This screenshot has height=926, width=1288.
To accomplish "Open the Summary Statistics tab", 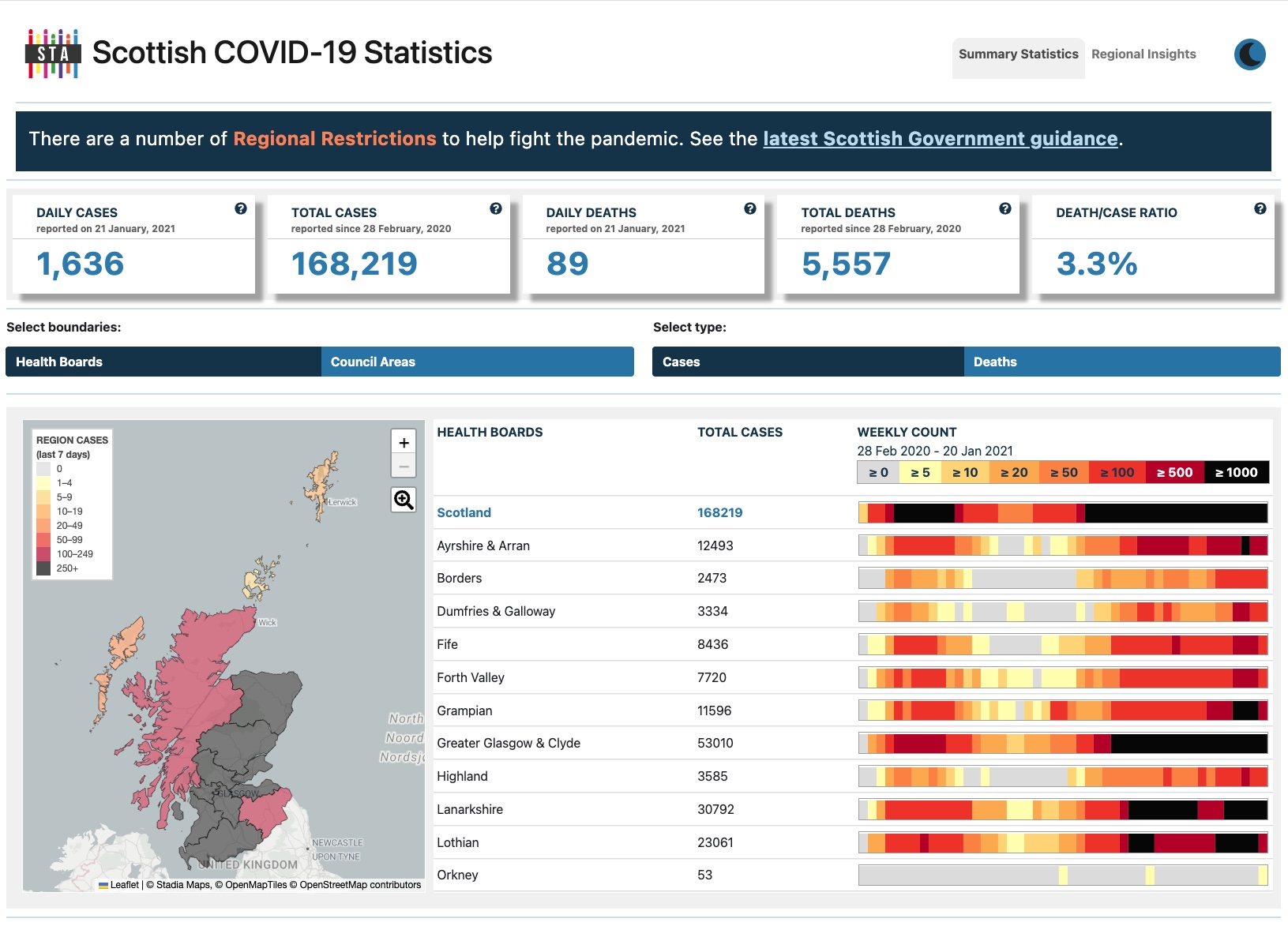I will [1018, 54].
